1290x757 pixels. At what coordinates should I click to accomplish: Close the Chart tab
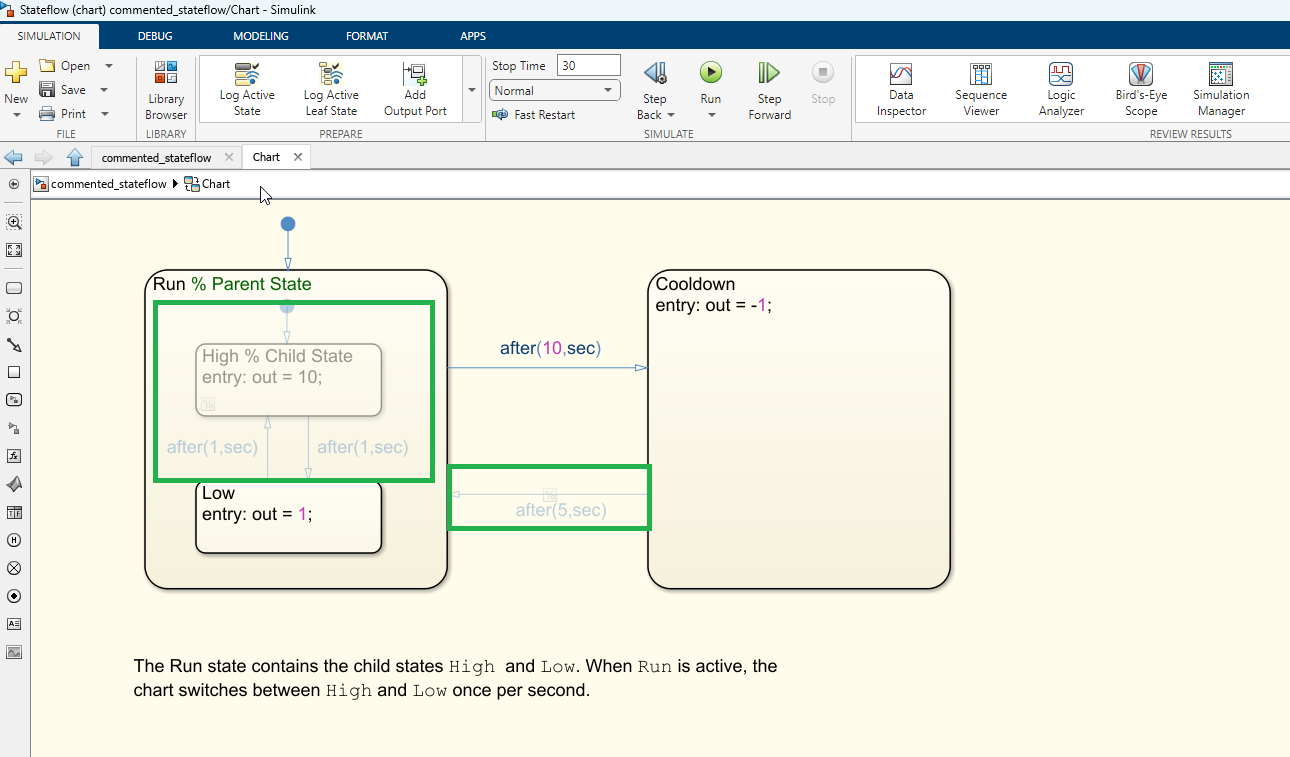point(297,157)
